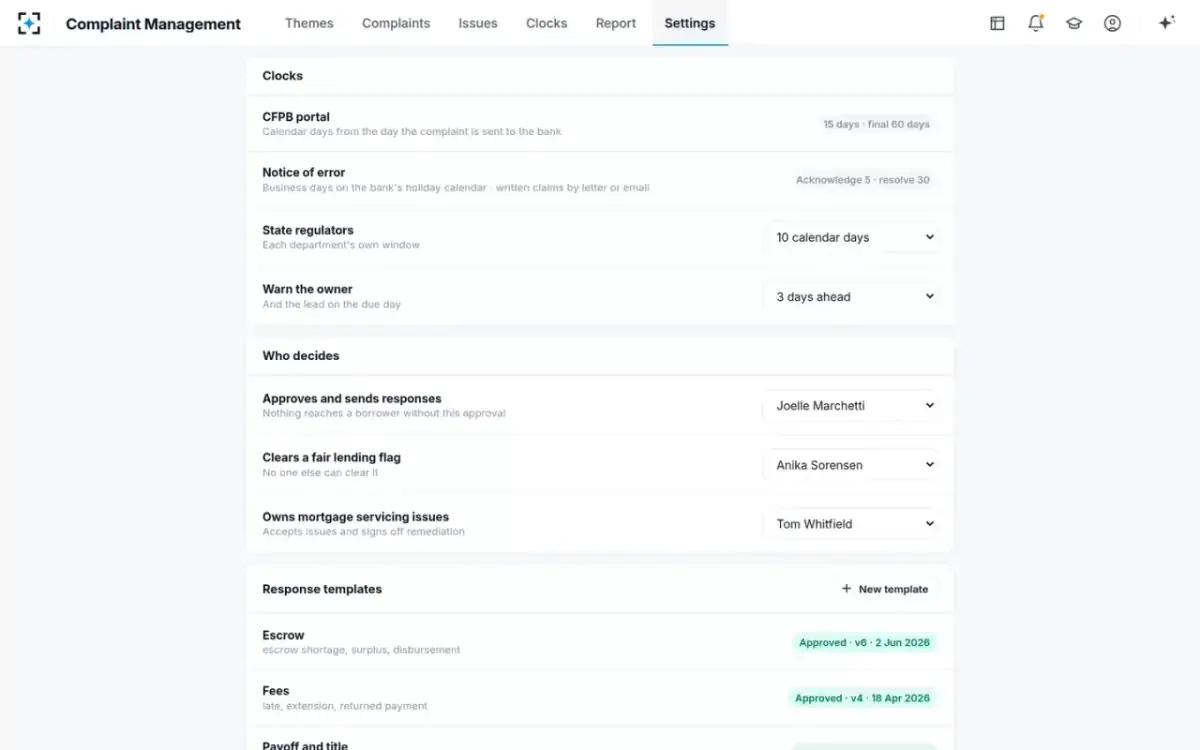The height and width of the screenshot is (750, 1200).
Task: Launch the sparkle AI assistant icon
Action: [1166, 23]
